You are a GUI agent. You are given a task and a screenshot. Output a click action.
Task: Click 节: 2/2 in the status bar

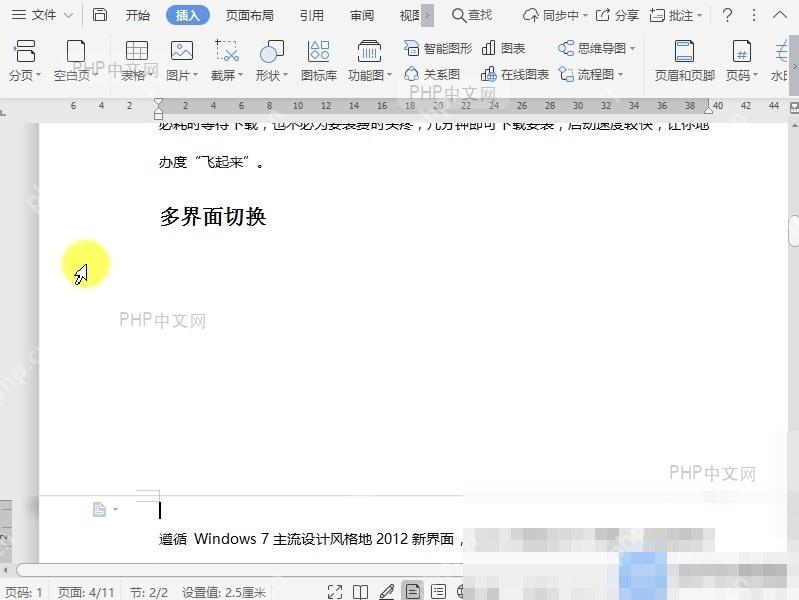(x=148, y=592)
